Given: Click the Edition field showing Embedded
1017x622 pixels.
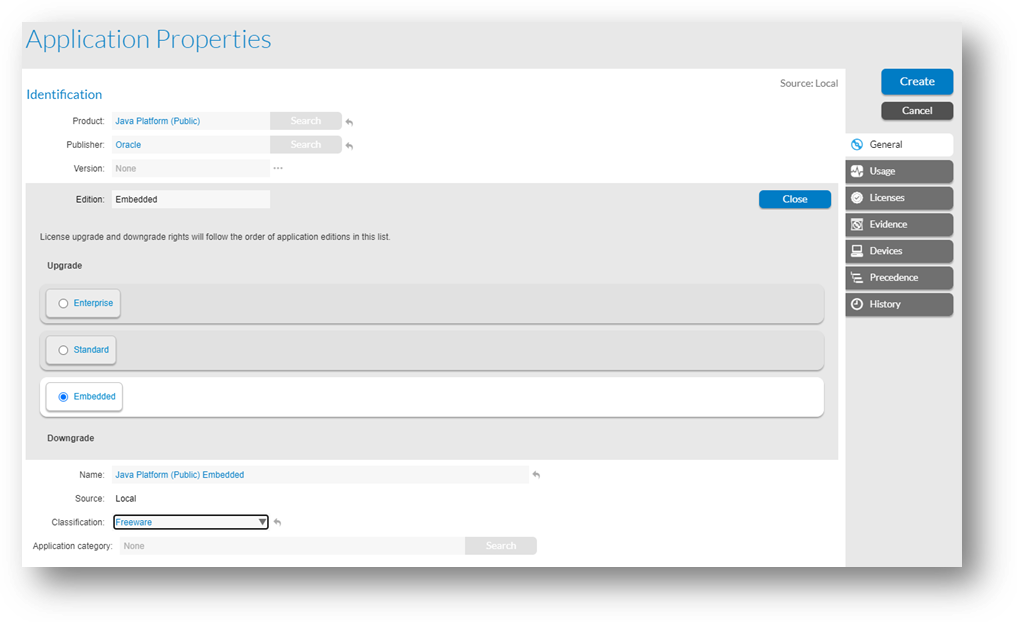Looking at the screenshot, I should [x=191, y=199].
